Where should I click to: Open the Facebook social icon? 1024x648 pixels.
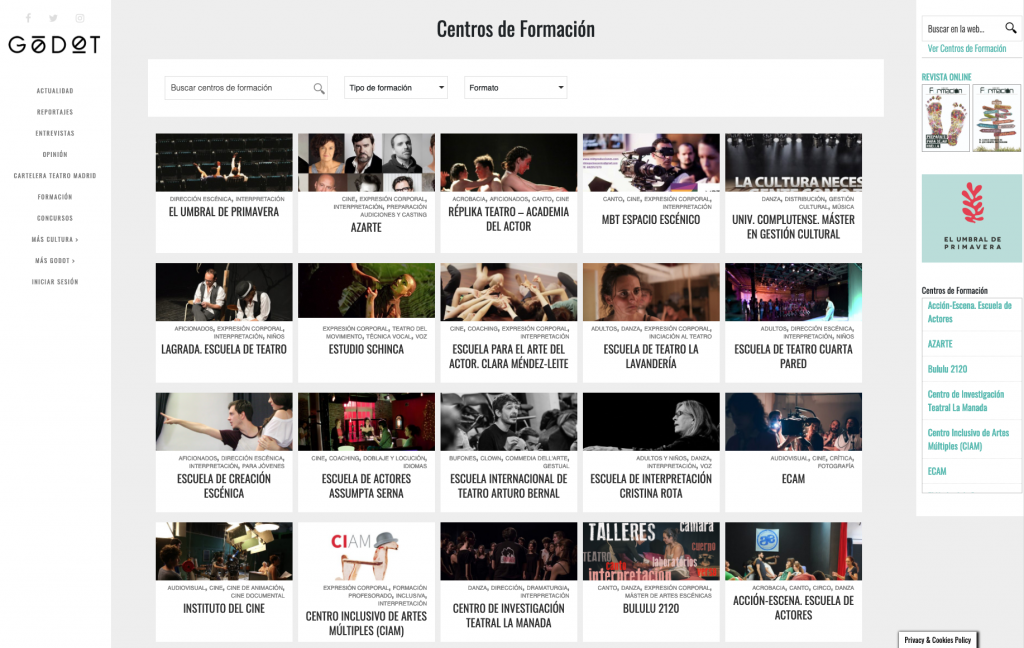[28, 18]
